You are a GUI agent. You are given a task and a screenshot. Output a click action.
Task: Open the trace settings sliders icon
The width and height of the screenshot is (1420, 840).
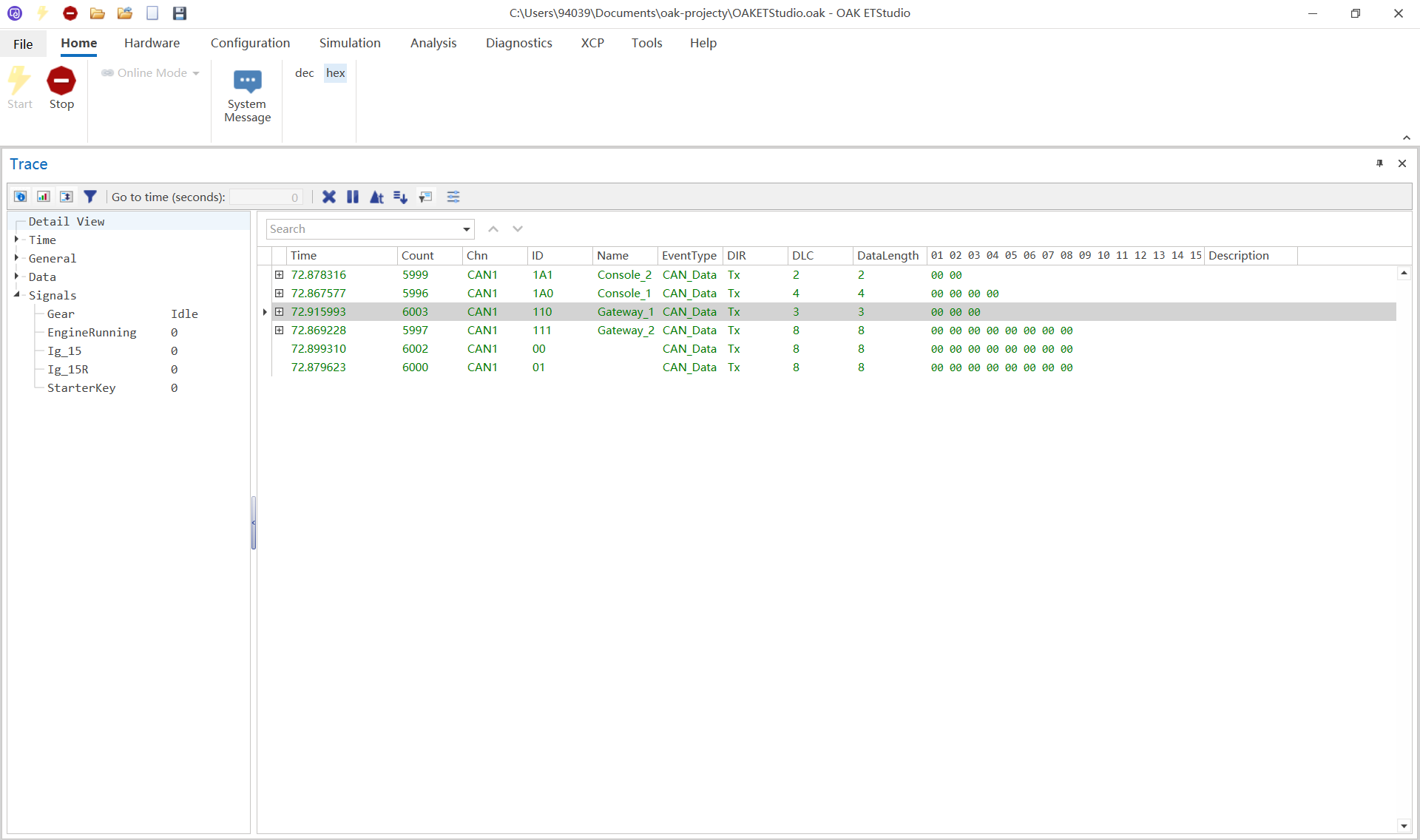pyautogui.click(x=453, y=197)
